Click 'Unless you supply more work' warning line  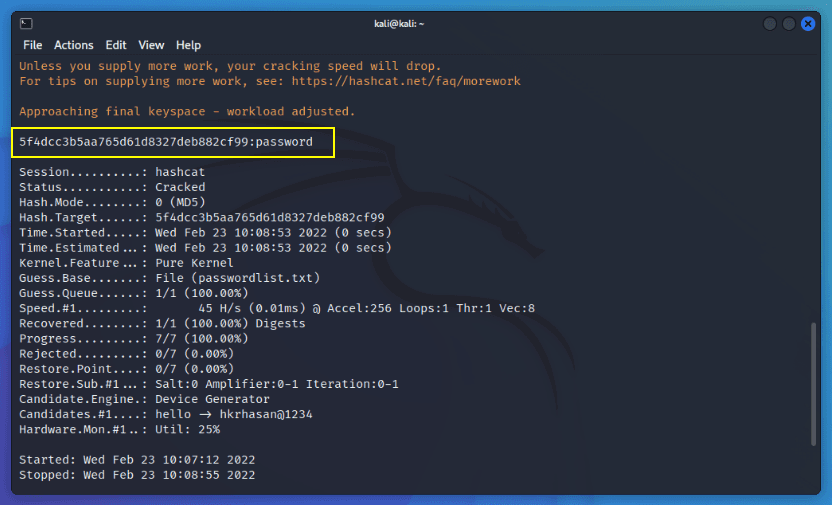[x=230, y=66]
